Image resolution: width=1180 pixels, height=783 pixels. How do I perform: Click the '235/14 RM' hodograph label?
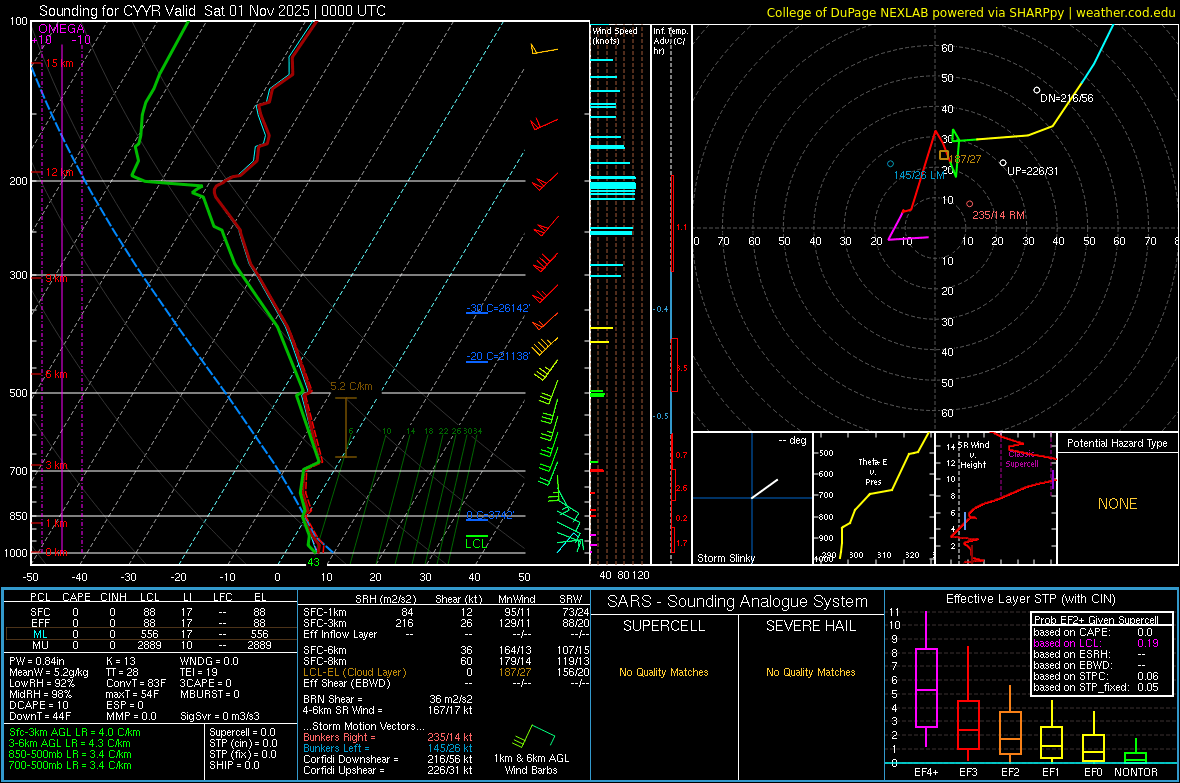pos(999,215)
